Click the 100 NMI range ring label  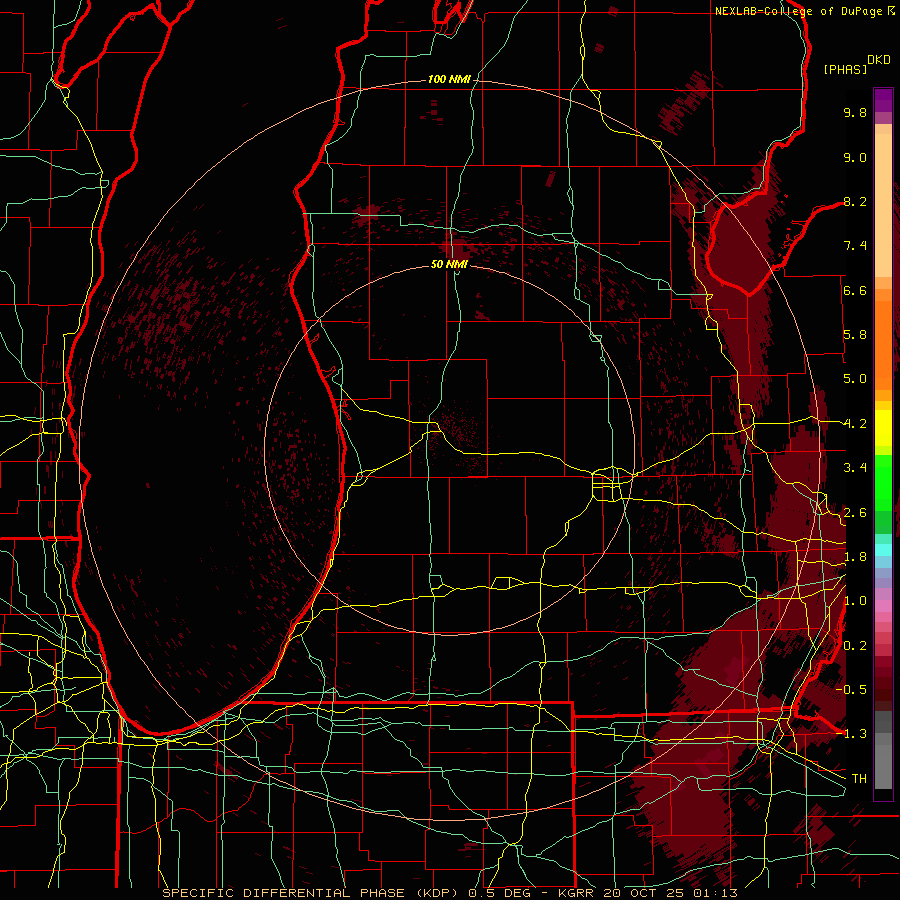[x=449, y=79]
